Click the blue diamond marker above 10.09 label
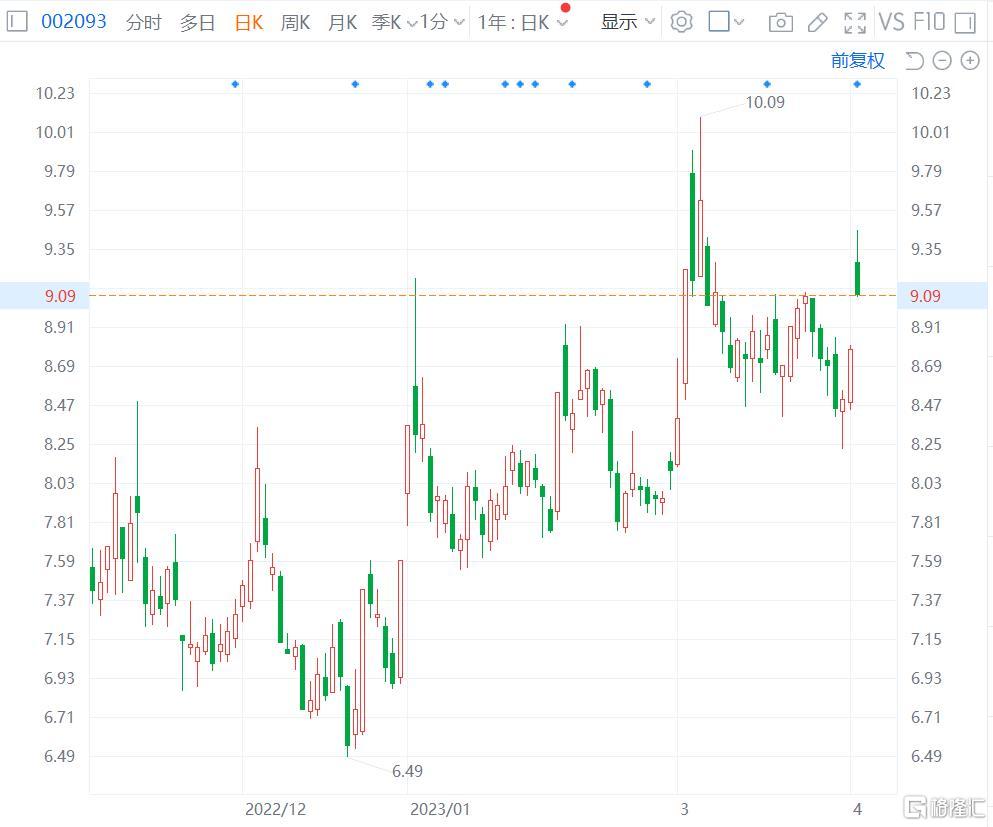The image size is (993, 827). (x=767, y=84)
